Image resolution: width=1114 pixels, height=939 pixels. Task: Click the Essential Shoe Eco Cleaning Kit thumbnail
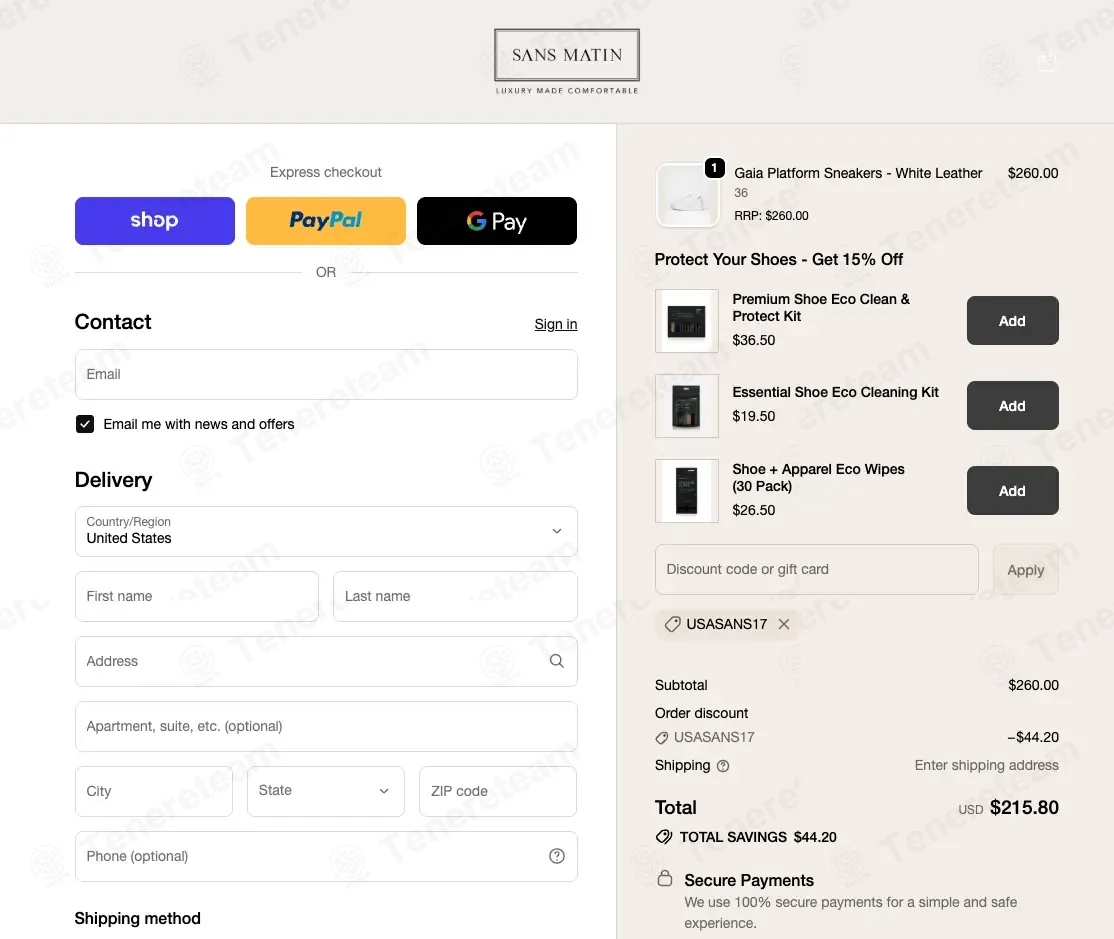coord(687,406)
